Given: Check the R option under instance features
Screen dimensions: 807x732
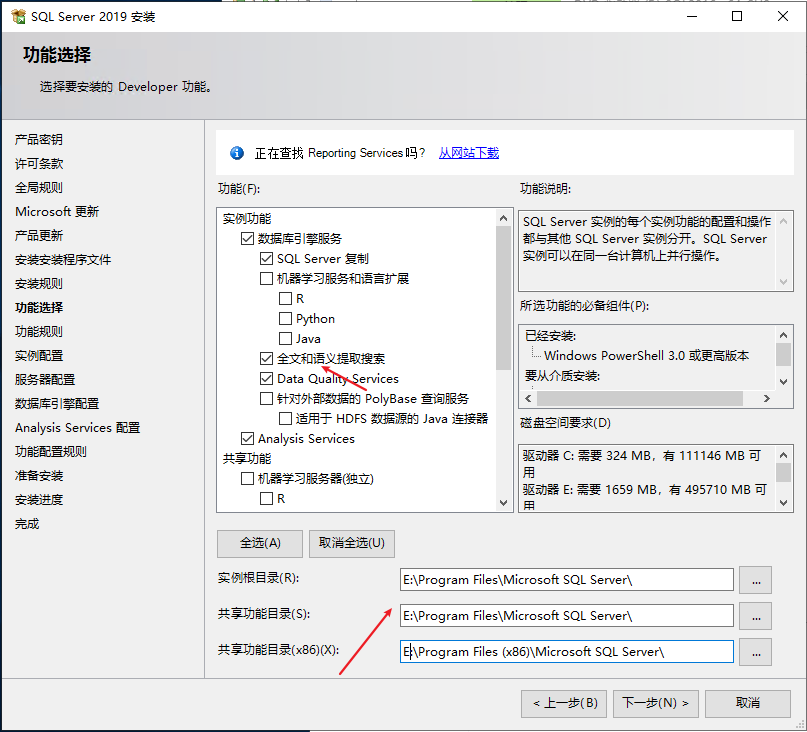Looking at the screenshot, I should tap(285, 299).
